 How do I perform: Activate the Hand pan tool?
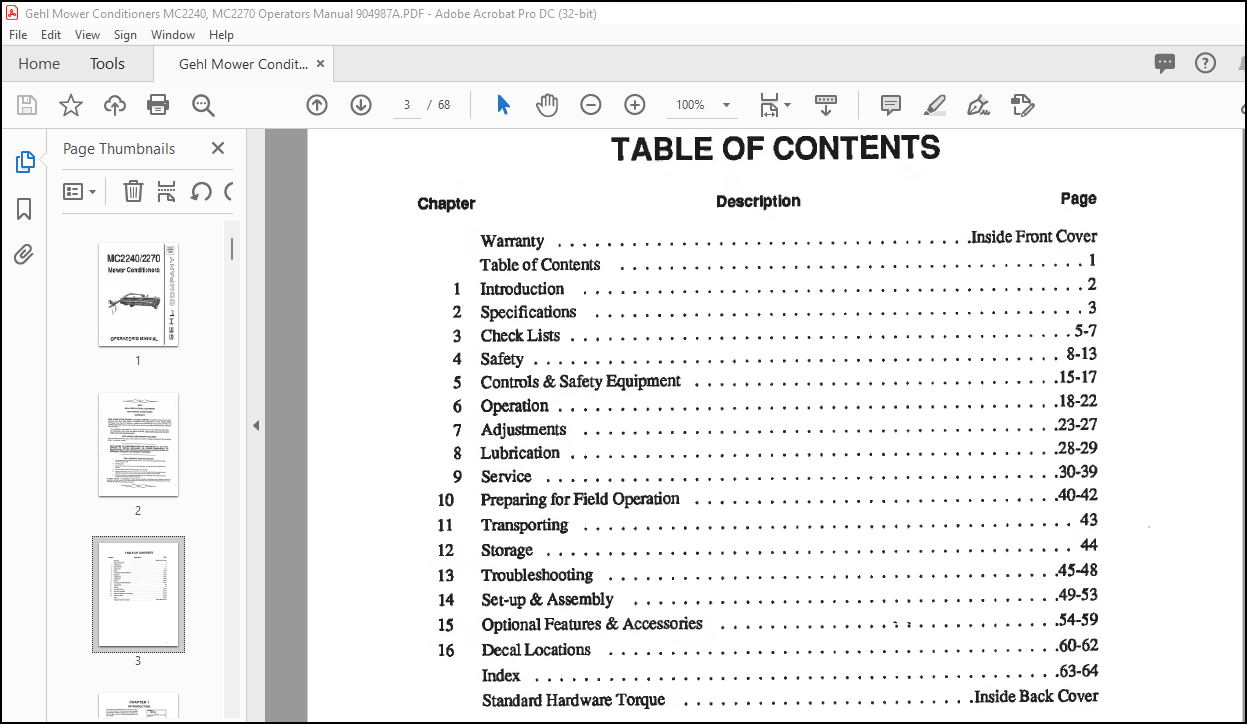[547, 105]
